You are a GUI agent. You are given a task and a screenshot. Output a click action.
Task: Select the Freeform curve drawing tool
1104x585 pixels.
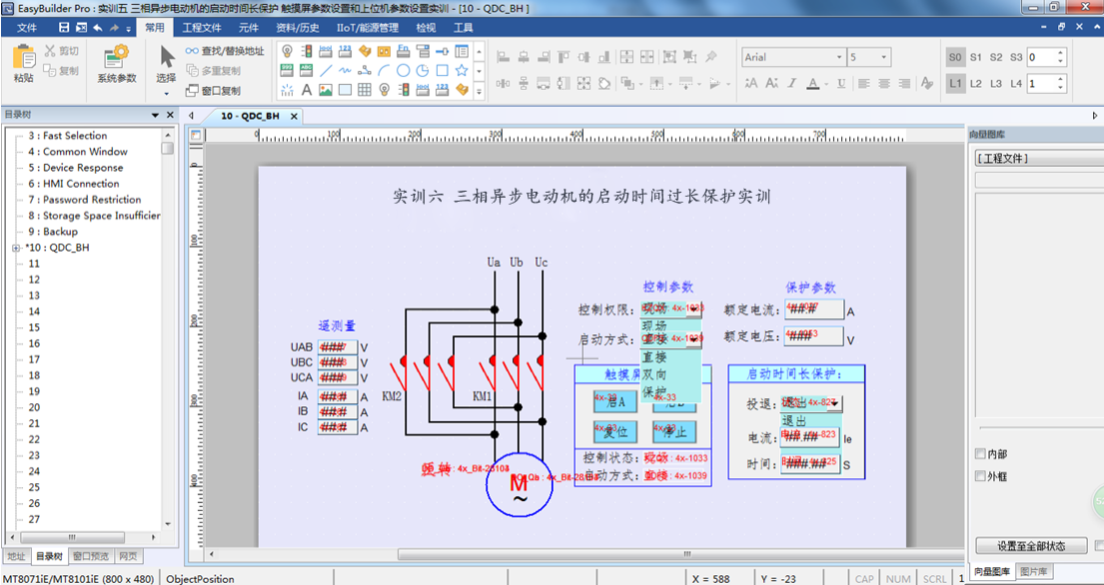[x=345, y=70]
